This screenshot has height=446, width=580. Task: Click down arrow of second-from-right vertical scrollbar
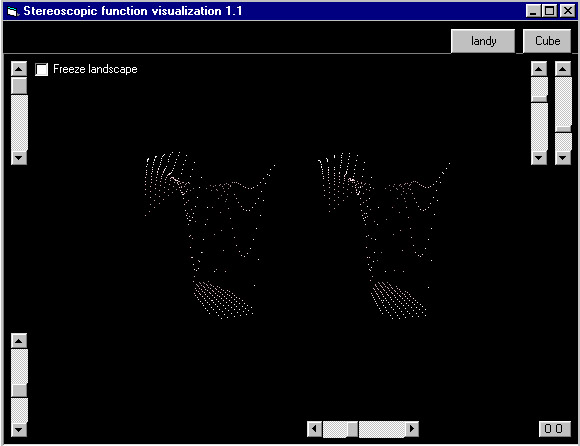pos(539,158)
